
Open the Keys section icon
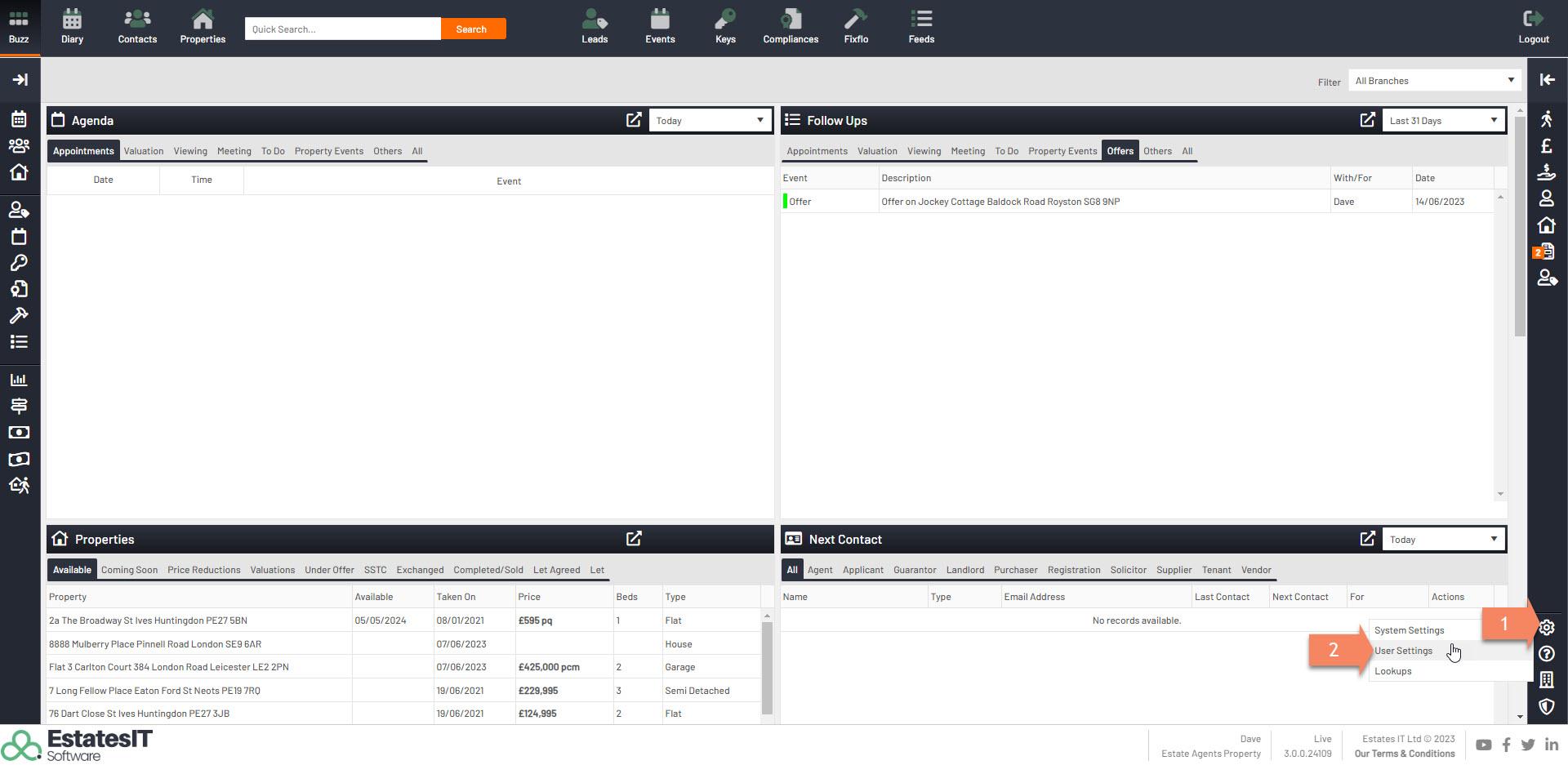pos(725,27)
